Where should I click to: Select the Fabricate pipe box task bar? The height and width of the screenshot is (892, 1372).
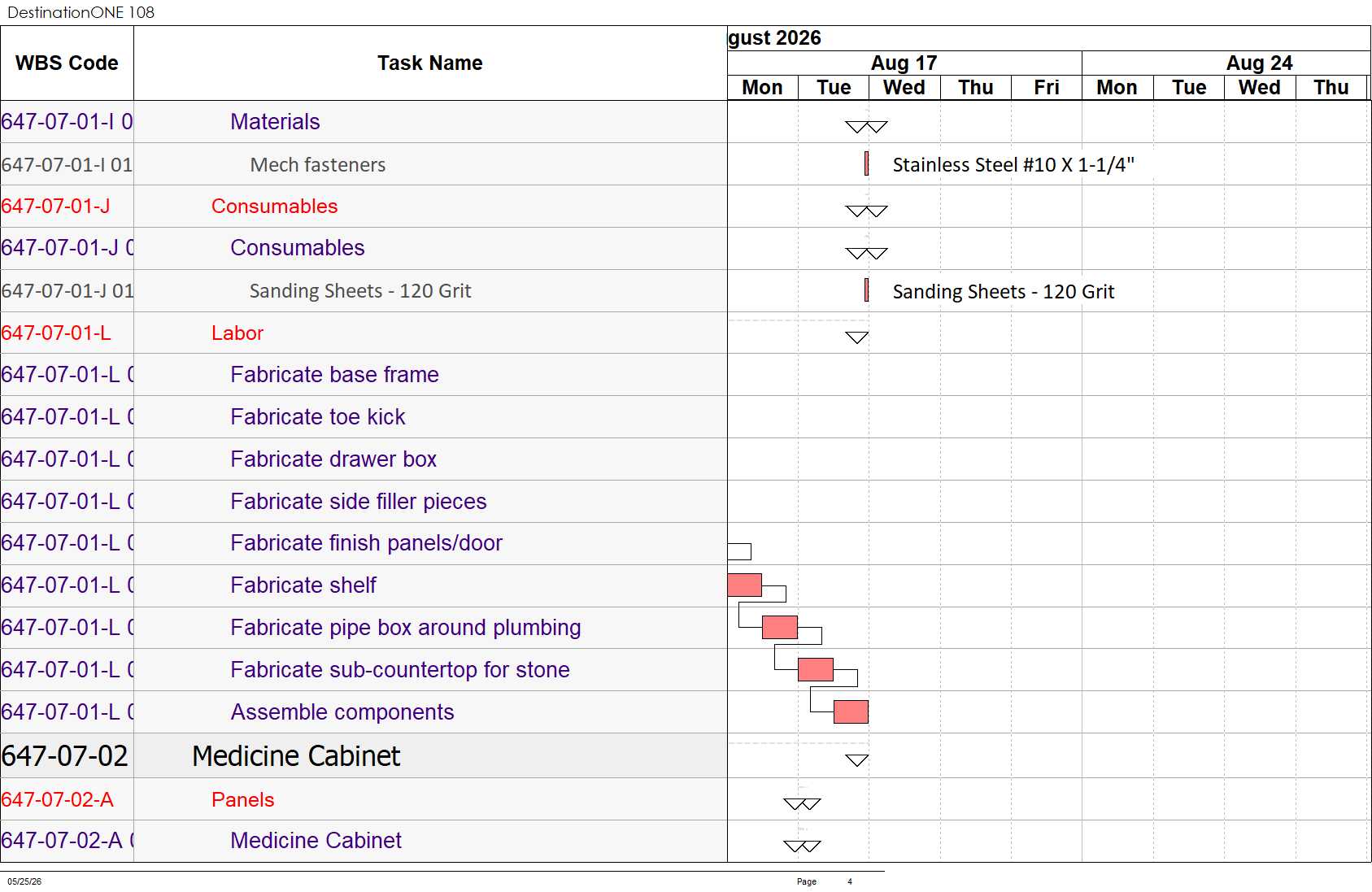[780, 627]
